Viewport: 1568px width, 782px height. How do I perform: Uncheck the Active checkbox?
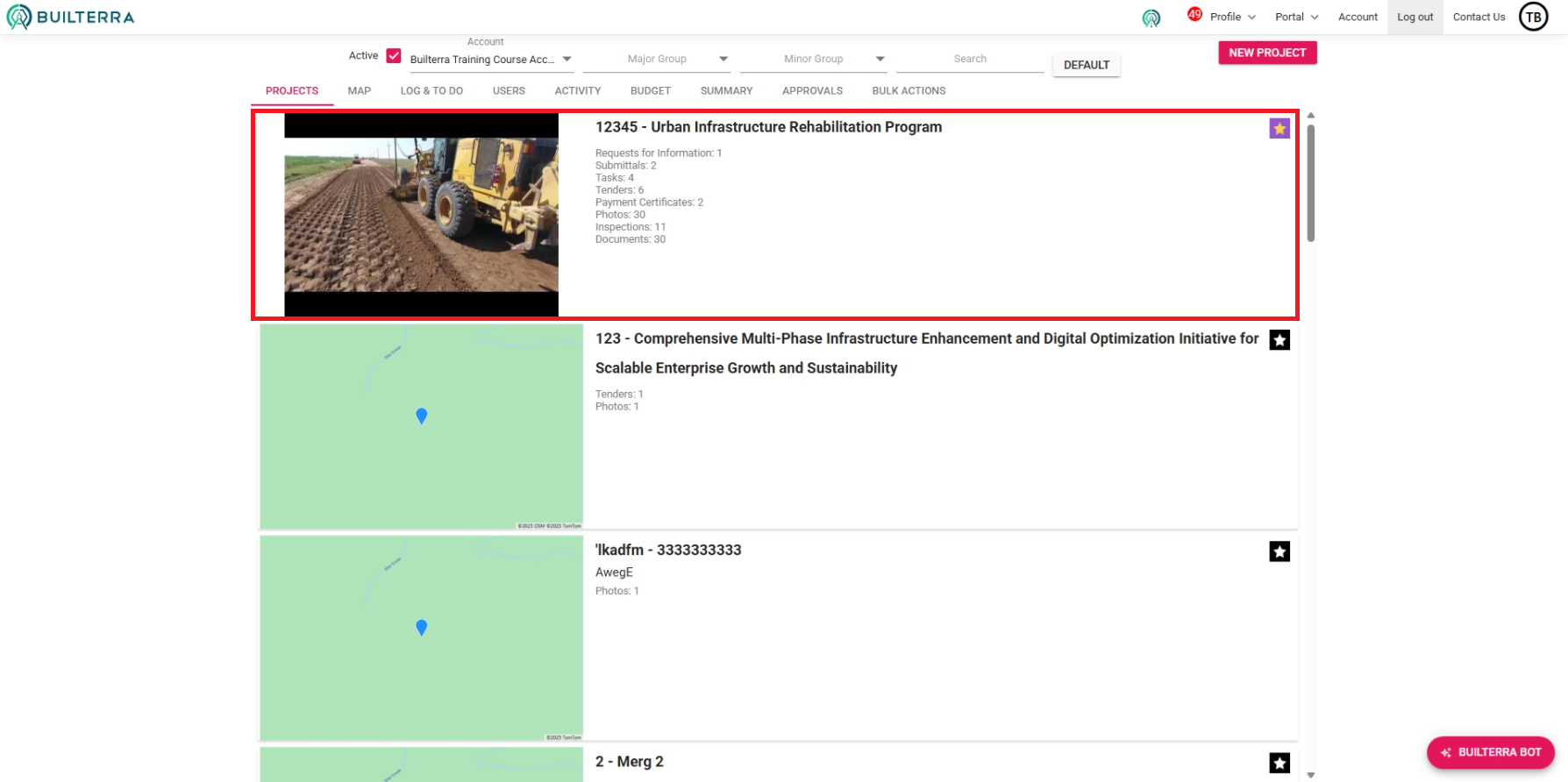coord(394,55)
